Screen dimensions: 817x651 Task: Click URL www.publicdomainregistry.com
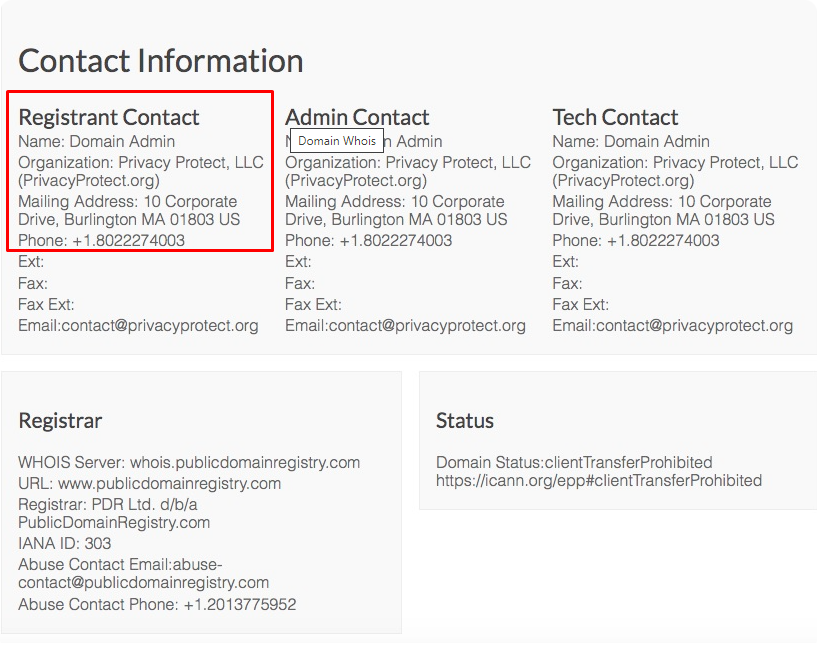tap(149, 484)
